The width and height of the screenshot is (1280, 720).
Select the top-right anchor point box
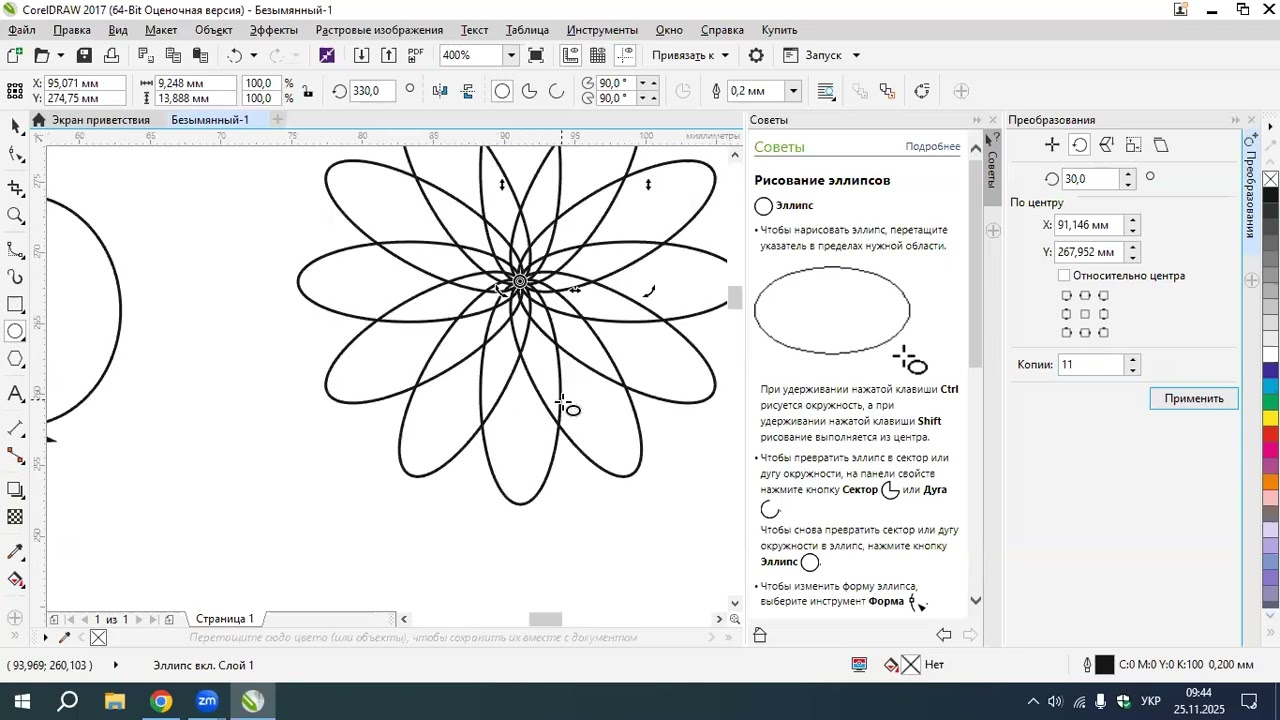(1104, 296)
